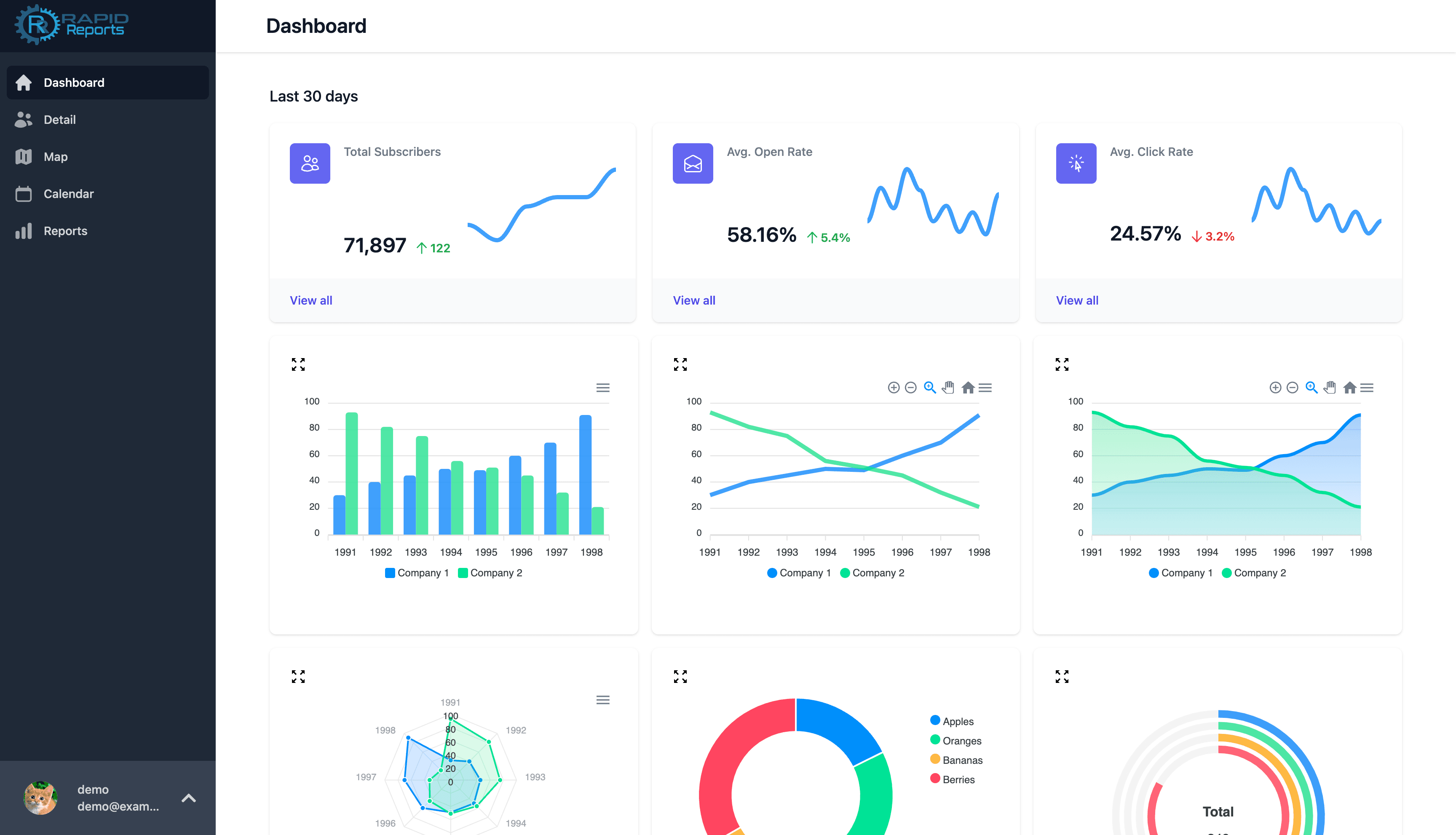1456x835 pixels.
Task: Click zoom-in icon on line chart toolbar
Action: click(894, 388)
